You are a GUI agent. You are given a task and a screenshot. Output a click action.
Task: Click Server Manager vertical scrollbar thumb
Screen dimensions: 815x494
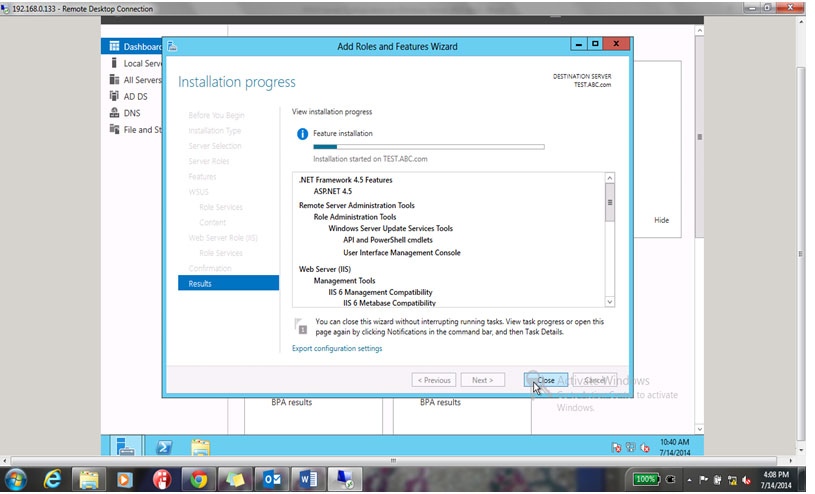[x=700, y=137]
